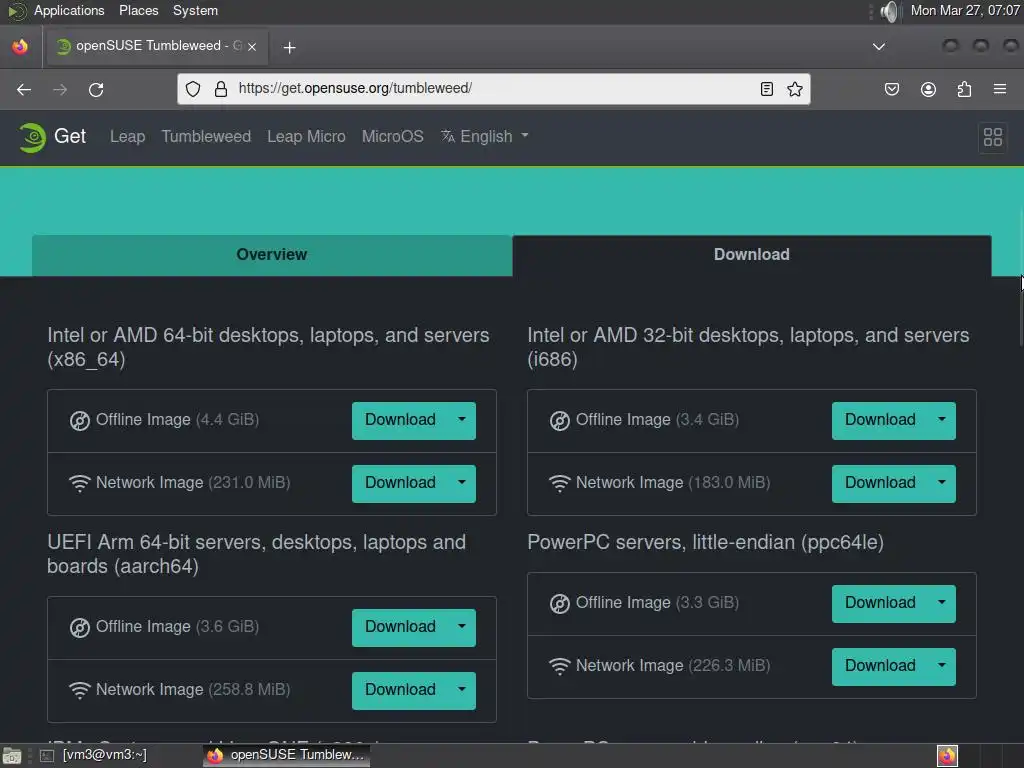The image size is (1024, 768).
Task: Click x86_64 Offline Image disc icon
Action: click(80, 421)
